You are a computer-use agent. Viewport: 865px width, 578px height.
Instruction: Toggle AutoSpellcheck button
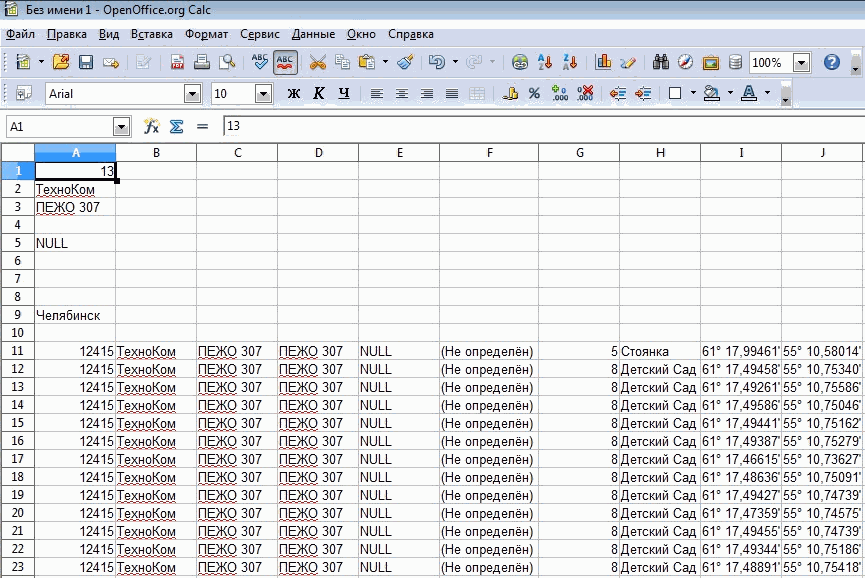coord(285,62)
